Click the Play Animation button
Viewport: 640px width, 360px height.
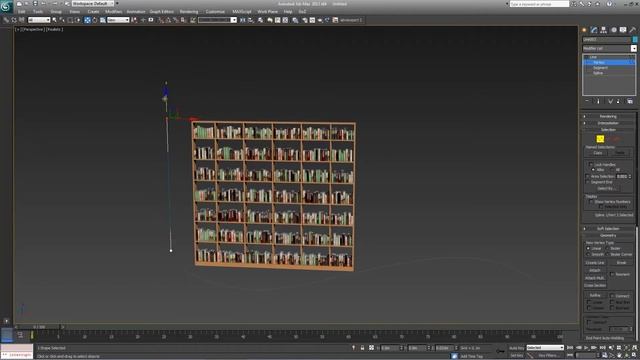[586, 348]
